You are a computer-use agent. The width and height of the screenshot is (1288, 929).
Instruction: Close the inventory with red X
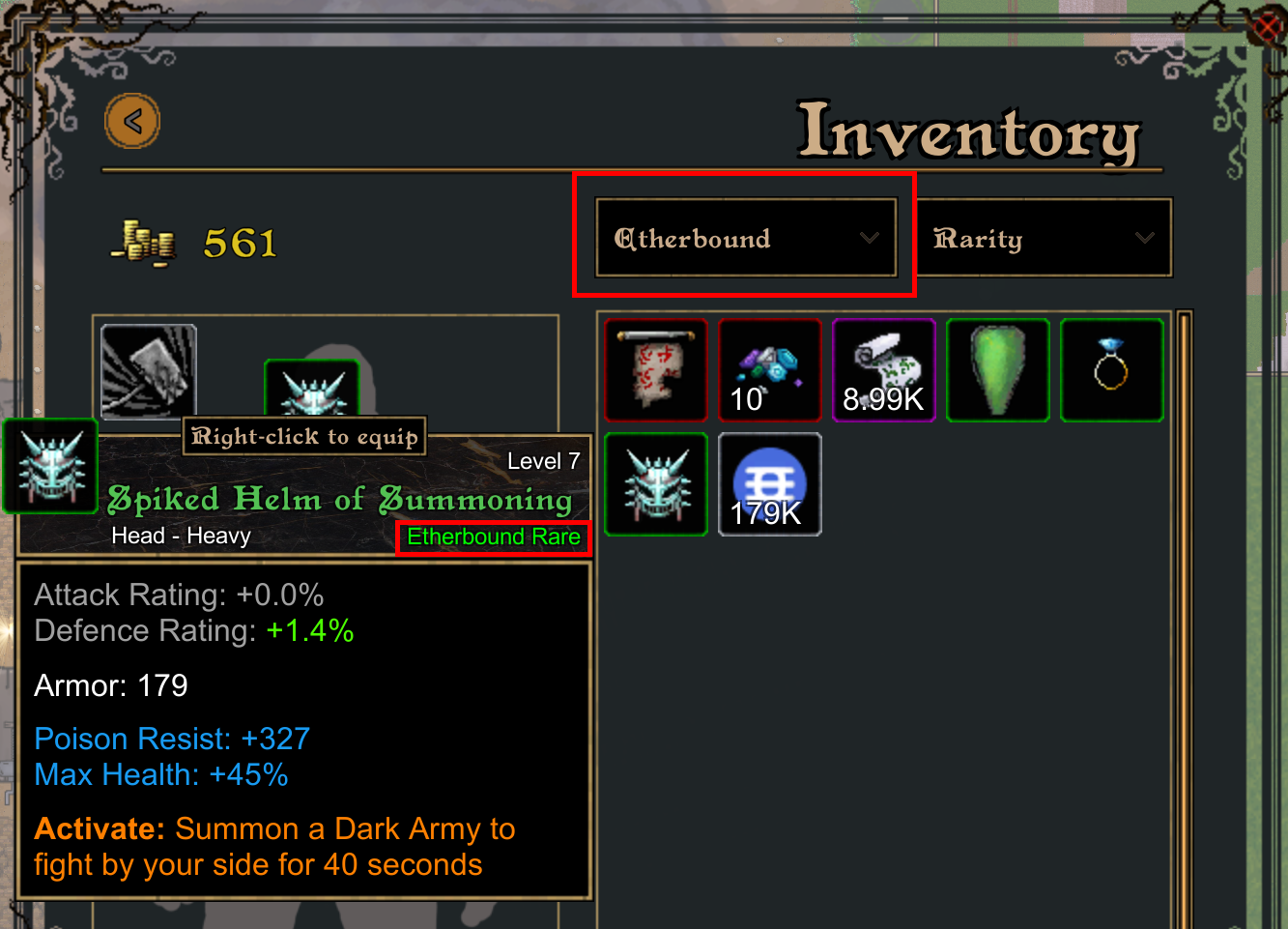coord(1268,27)
